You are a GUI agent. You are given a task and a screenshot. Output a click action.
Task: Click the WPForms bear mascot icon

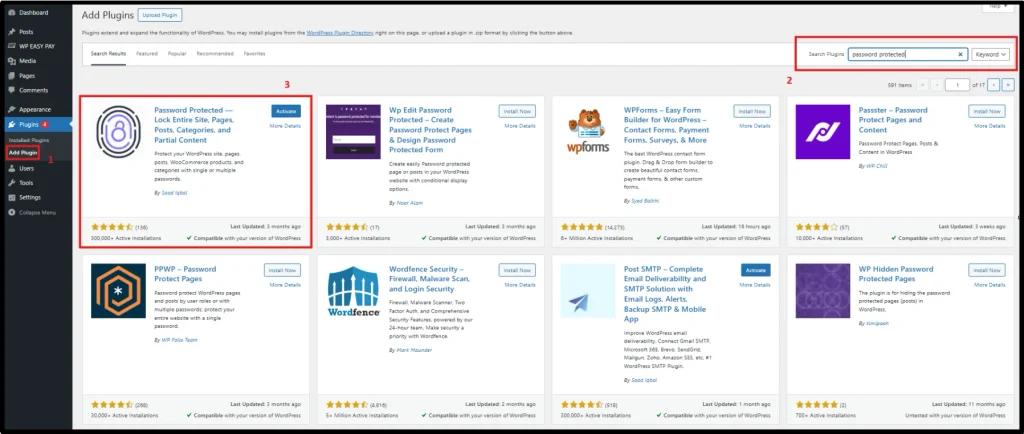pyautogui.click(x=588, y=132)
